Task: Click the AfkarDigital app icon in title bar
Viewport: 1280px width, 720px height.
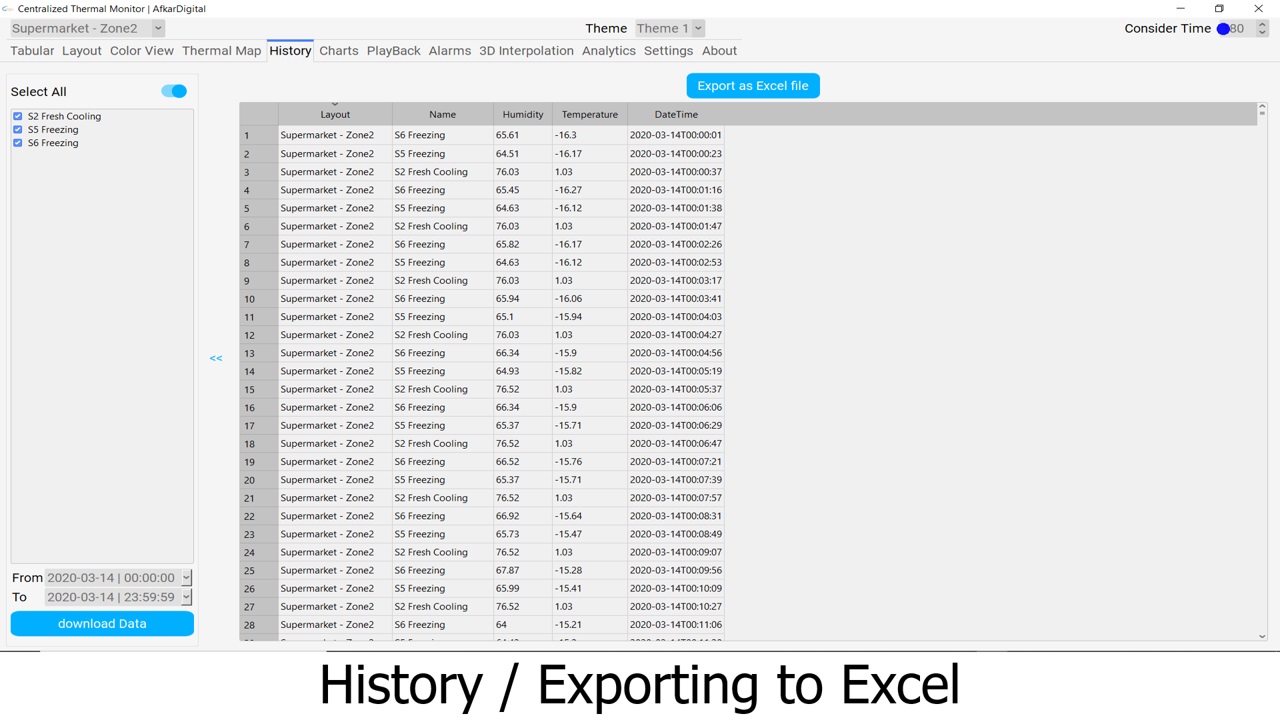Action: 8,9
